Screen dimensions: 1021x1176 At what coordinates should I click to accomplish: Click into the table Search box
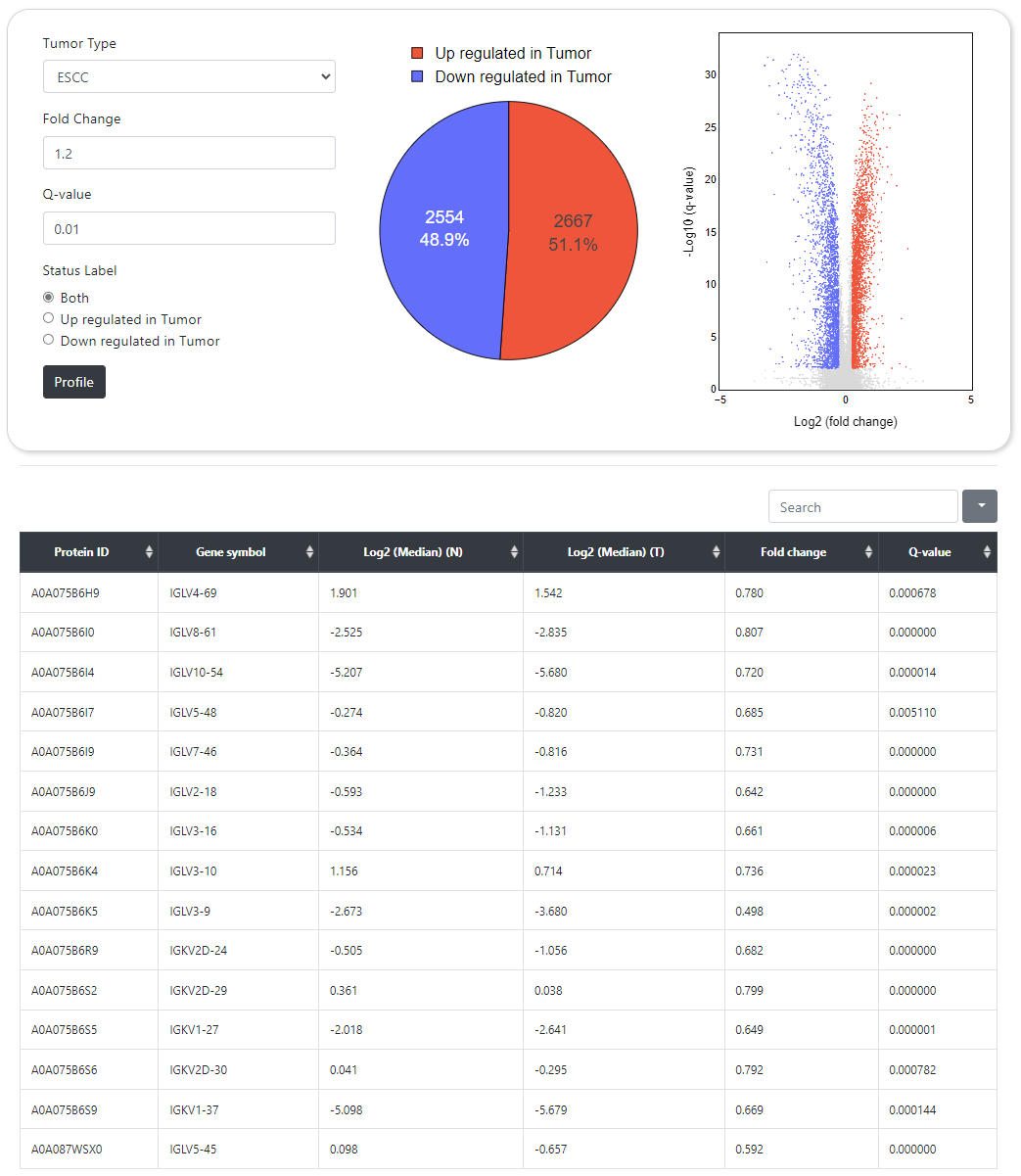click(862, 507)
